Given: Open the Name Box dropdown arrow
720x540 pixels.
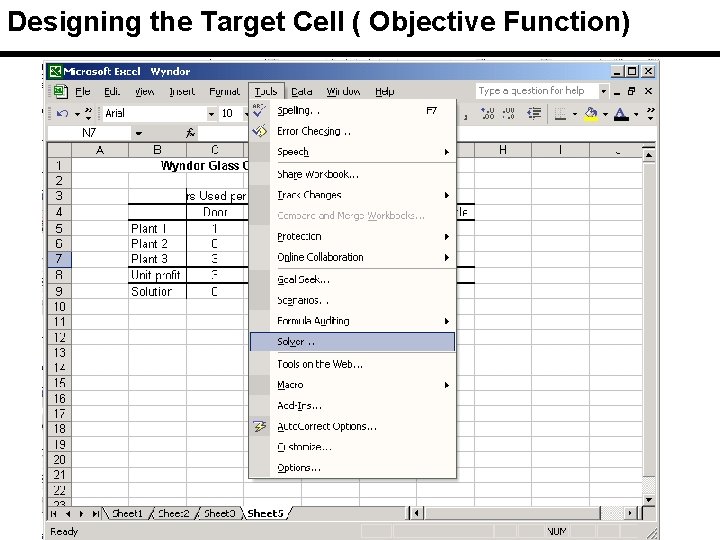Looking at the screenshot, I should point(138,134).
